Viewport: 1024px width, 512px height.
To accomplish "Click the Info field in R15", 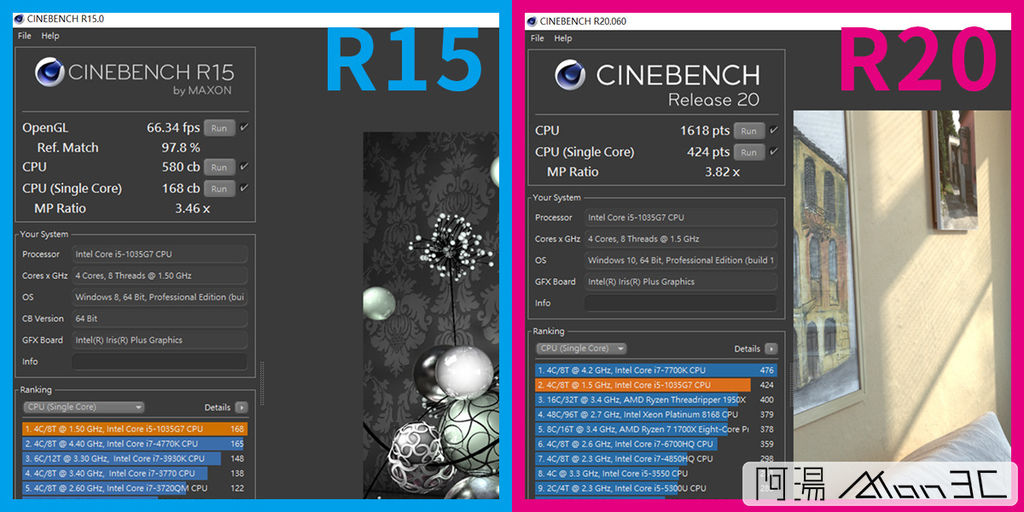I will (x=160, y=362).
